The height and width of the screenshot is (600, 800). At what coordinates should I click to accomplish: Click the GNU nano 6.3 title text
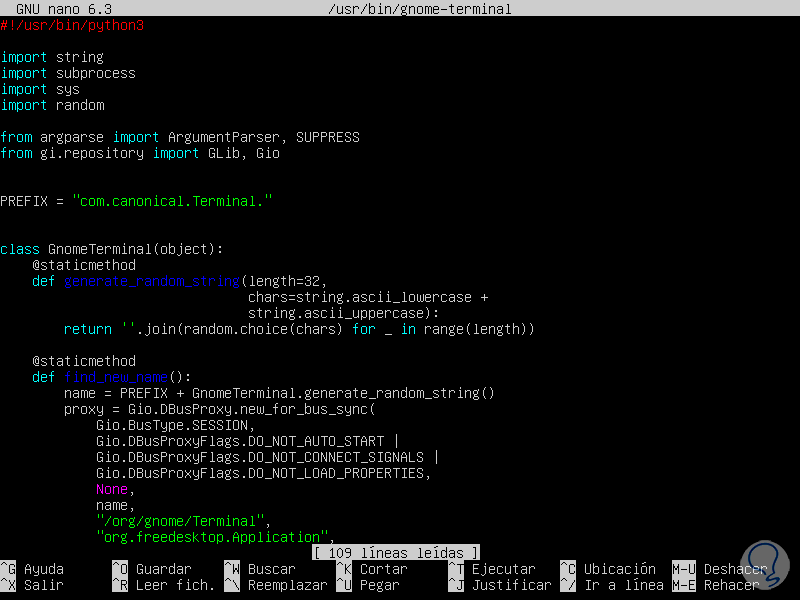(x=64, y=9)
